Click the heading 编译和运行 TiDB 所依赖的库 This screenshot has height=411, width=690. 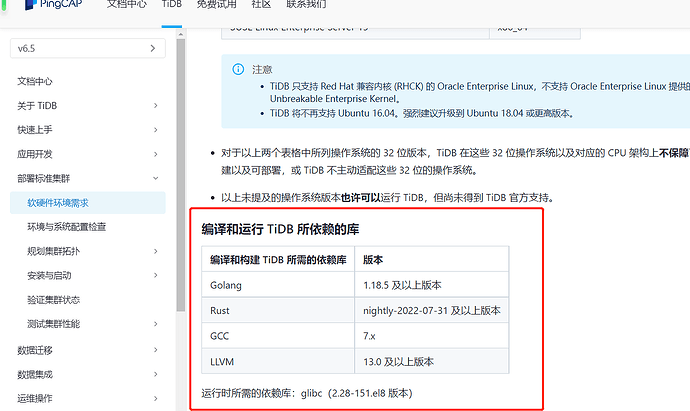(280, 229)
